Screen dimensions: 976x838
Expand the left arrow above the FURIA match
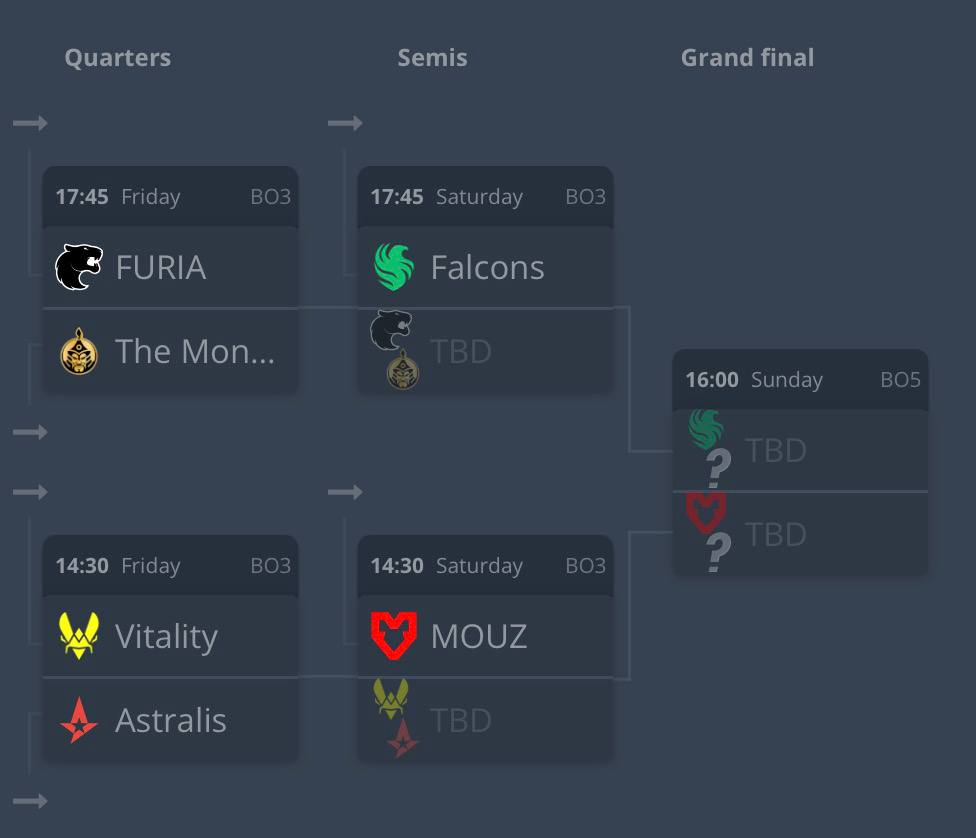click(30, 122)
